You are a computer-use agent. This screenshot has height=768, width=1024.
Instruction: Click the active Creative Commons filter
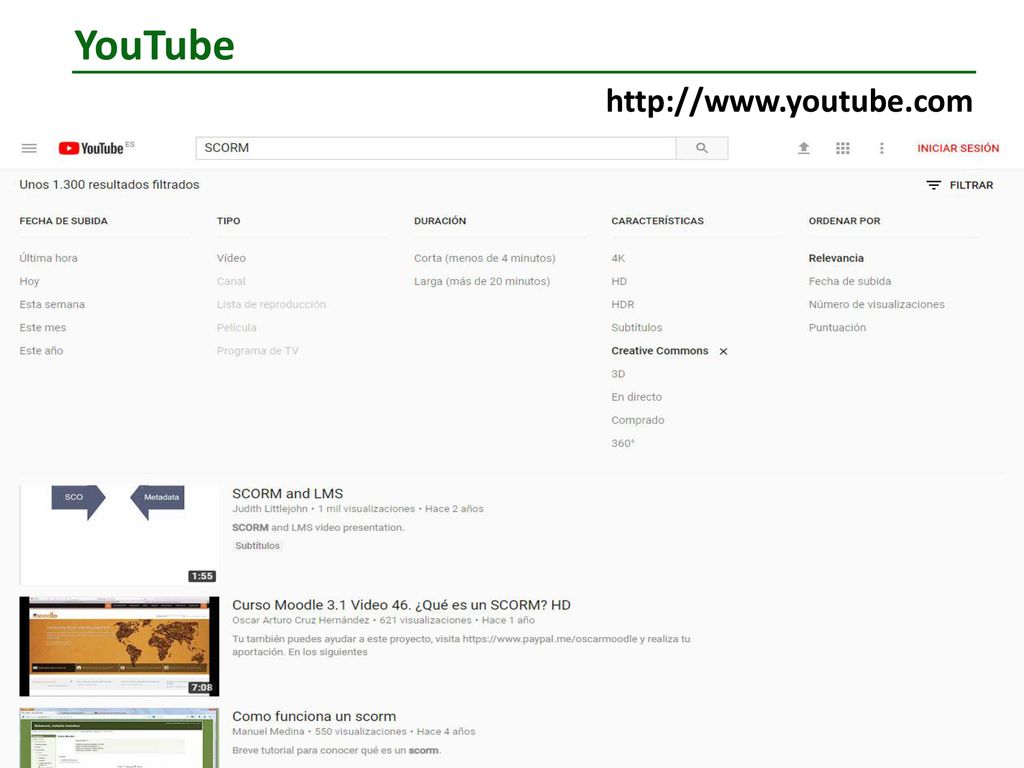pos(660,351)
